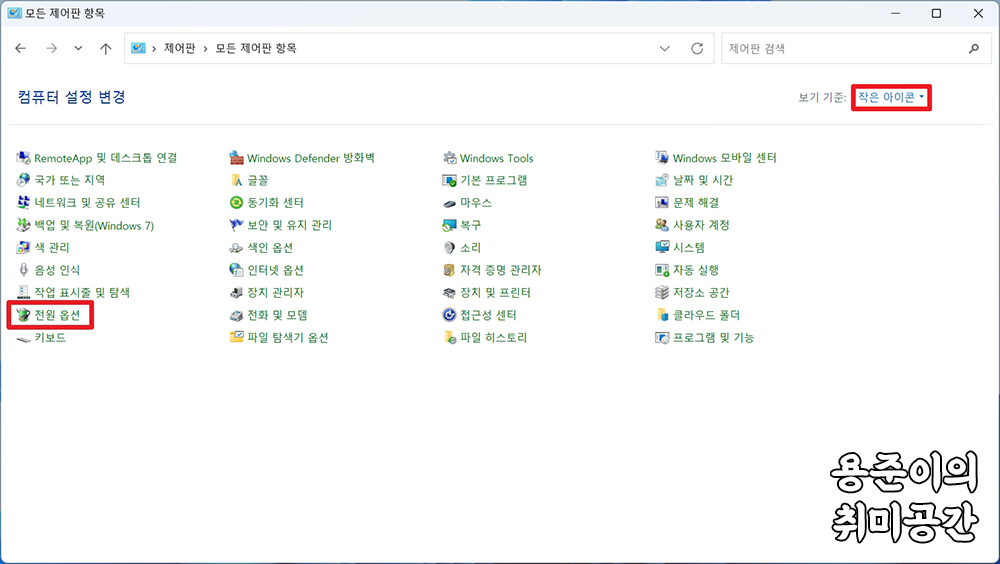
Task: Open the 파일 히스토리 link
Action: pyautogui.click(x=494, y=338)
